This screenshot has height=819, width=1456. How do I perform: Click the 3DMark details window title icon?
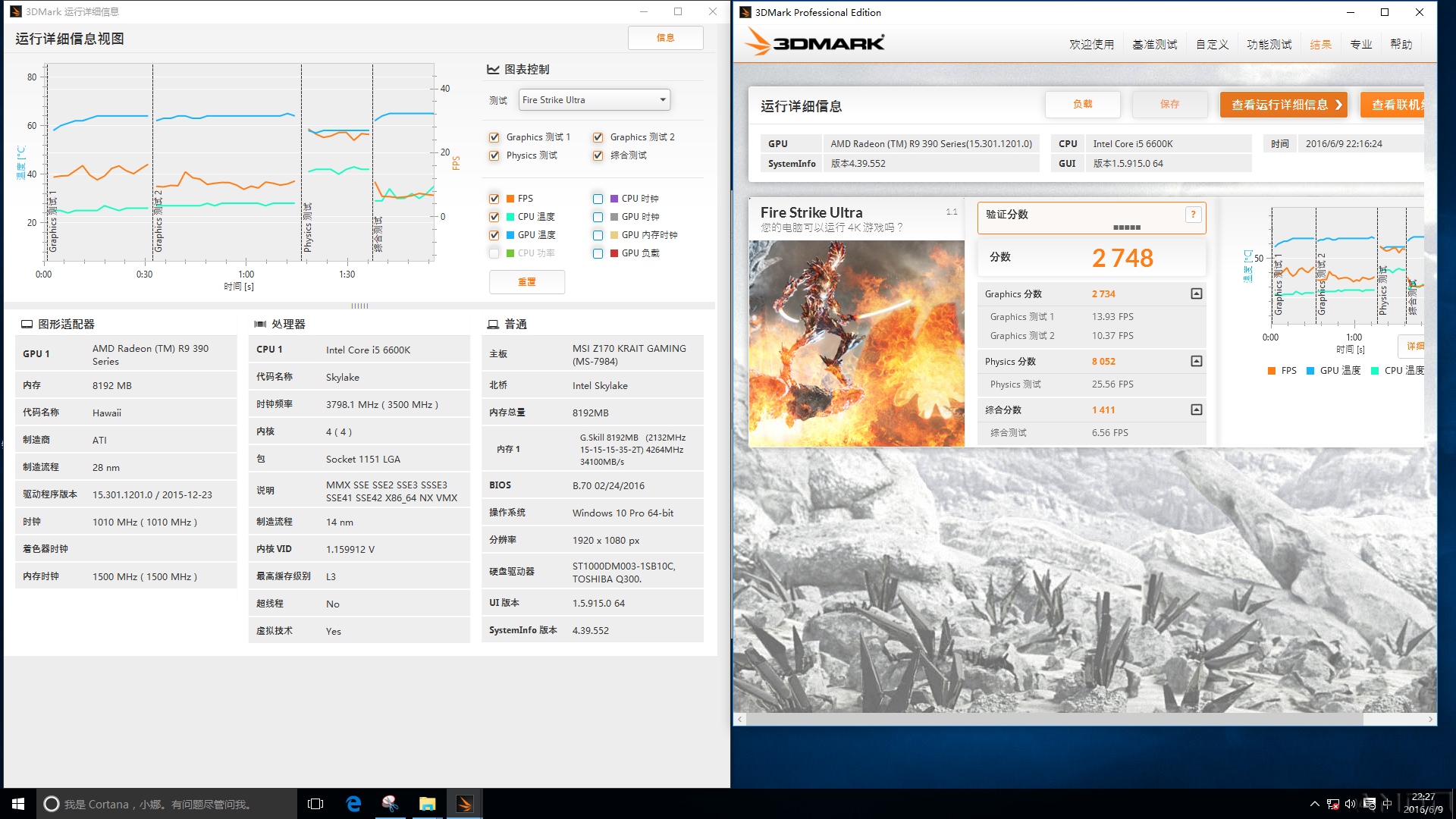[15, 11]
